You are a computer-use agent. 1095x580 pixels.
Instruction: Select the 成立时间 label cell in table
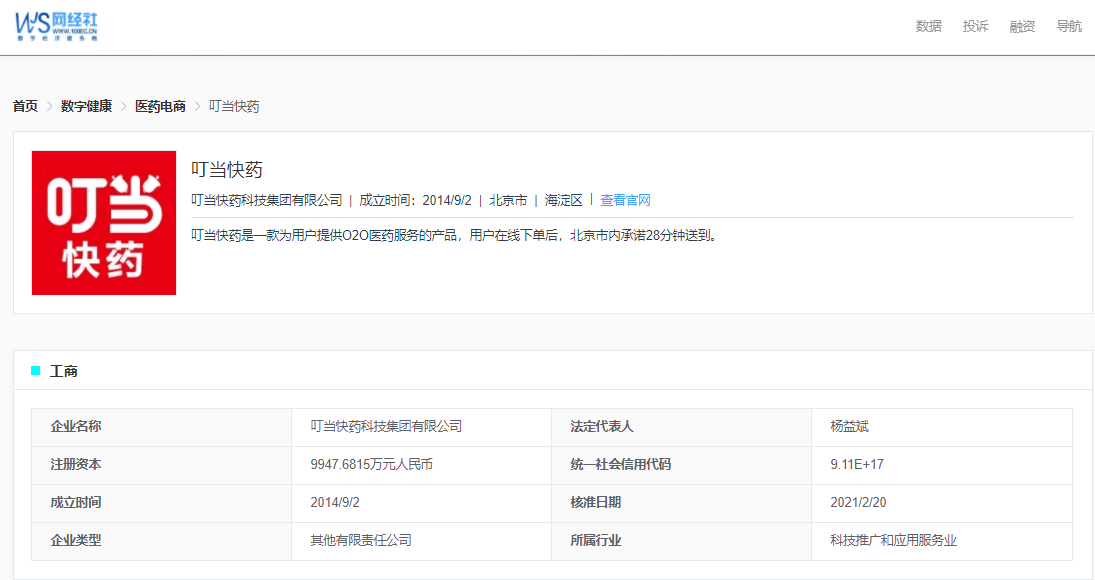pos(161,503)
